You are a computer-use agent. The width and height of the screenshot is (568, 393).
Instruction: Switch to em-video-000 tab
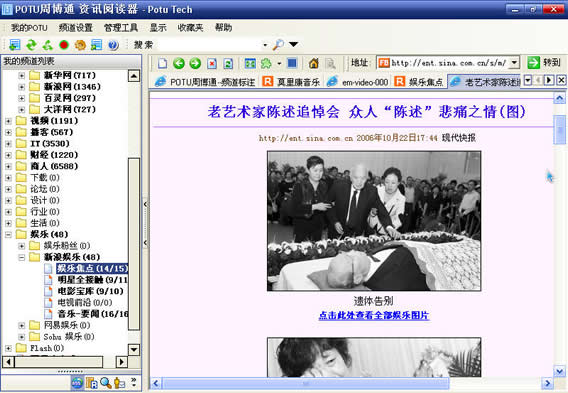coord(358,81)
